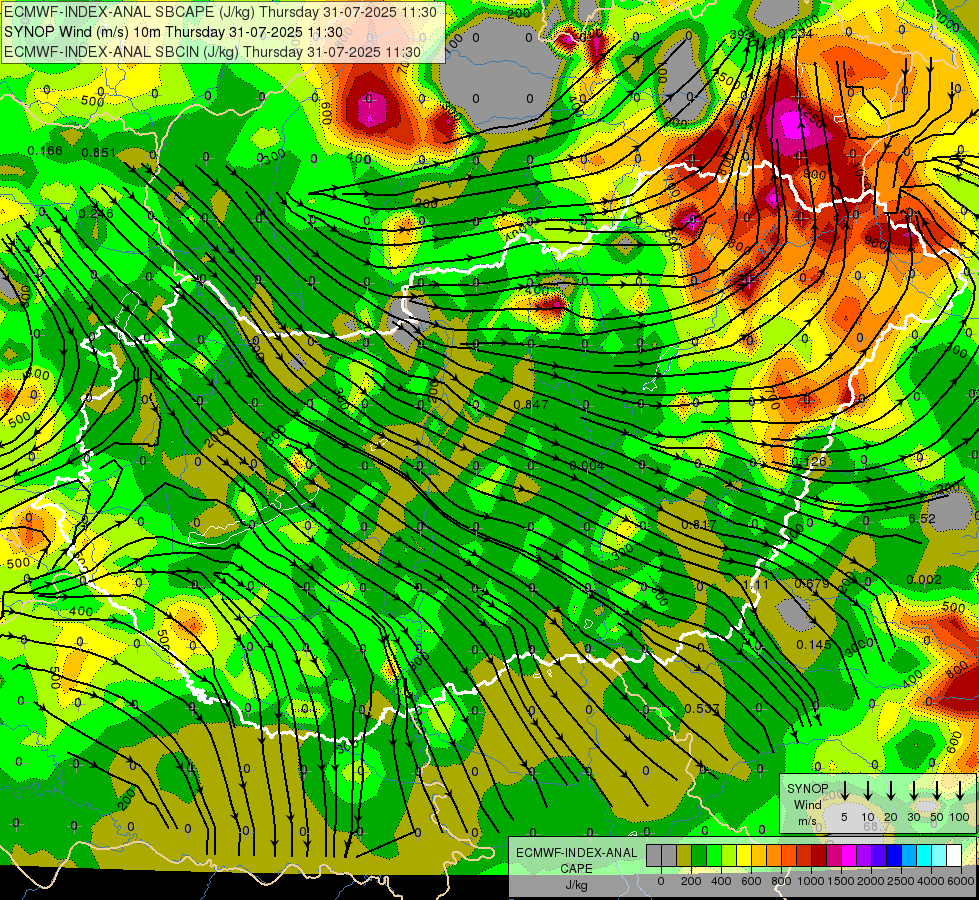Click the 5 m/s wind arrow in legend
This screenshot has width=979, height=900.
pos(845,791)
